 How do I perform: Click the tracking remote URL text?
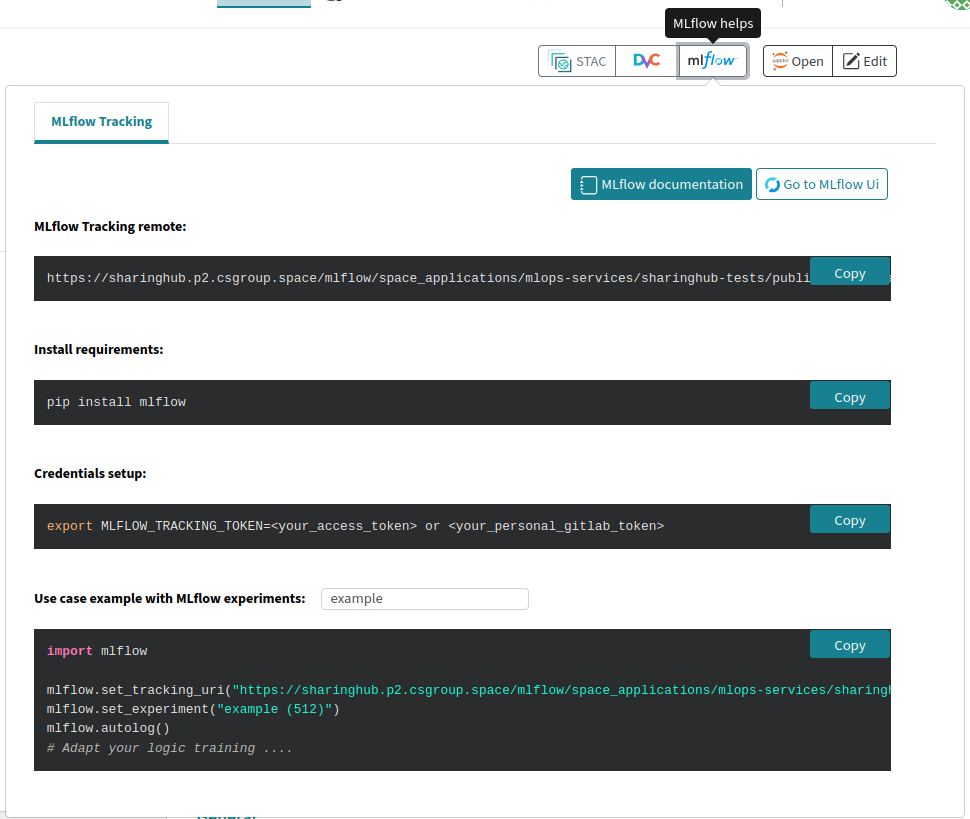pyautogui.click(x=428, y=278)
